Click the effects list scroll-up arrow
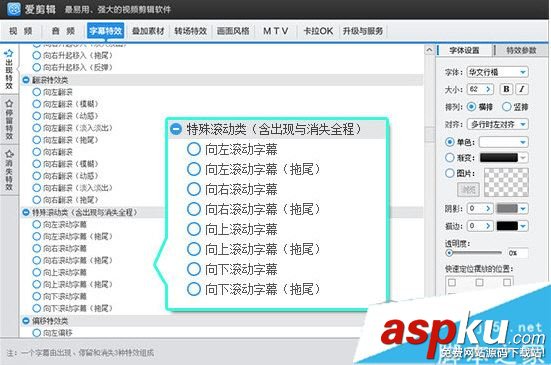 [x=429, y=50]
